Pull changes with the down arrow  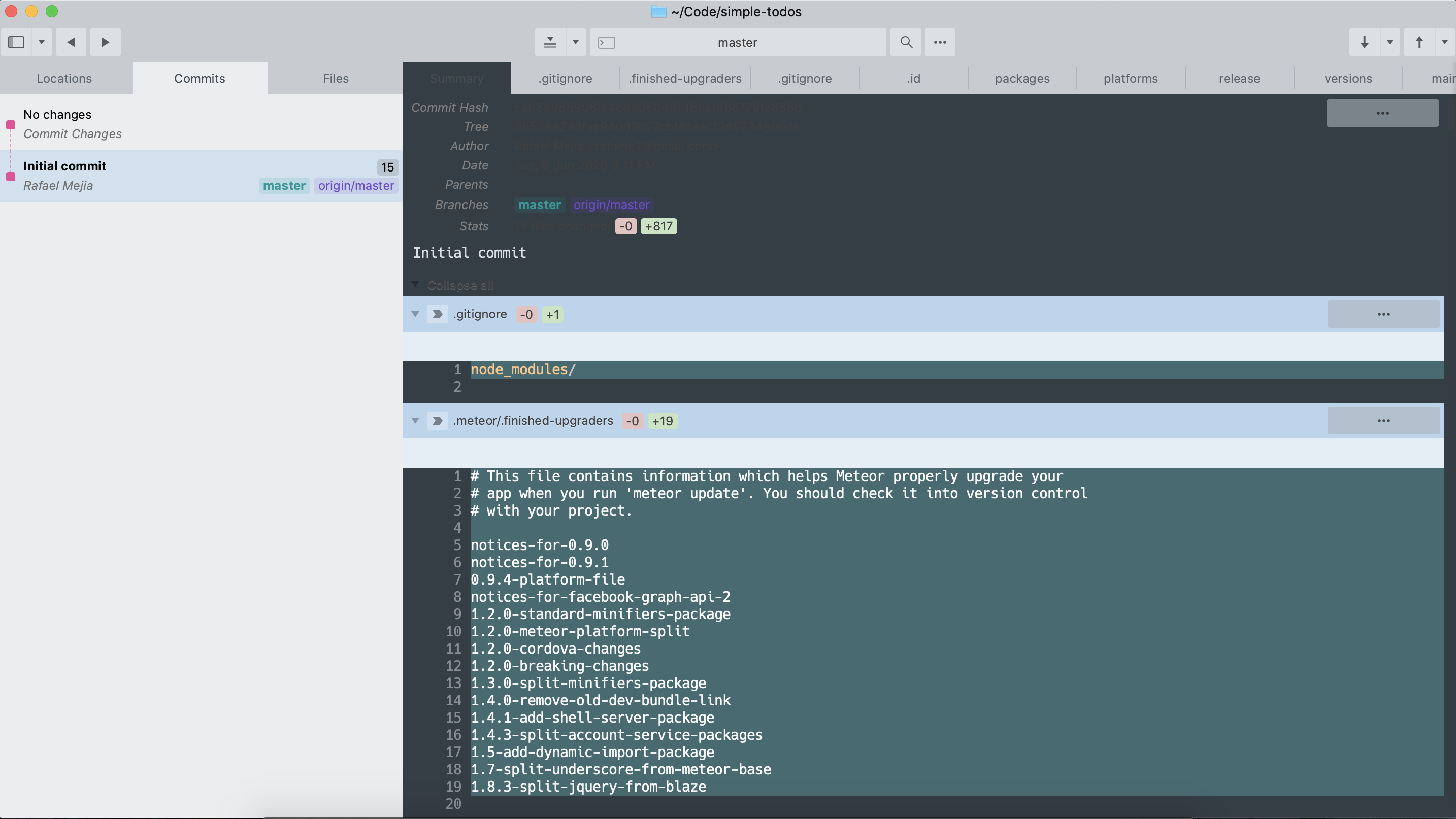(1365, 42)
